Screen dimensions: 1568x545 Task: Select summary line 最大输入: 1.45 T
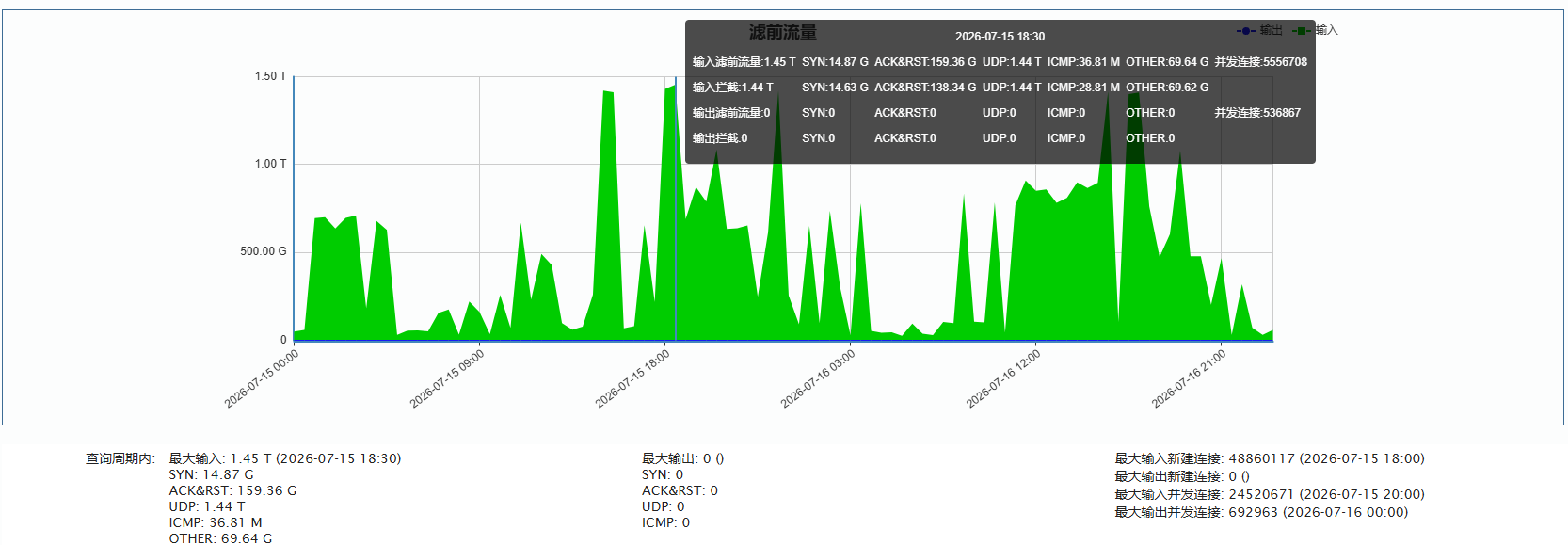pyautogui.click(x=285, y=459)
